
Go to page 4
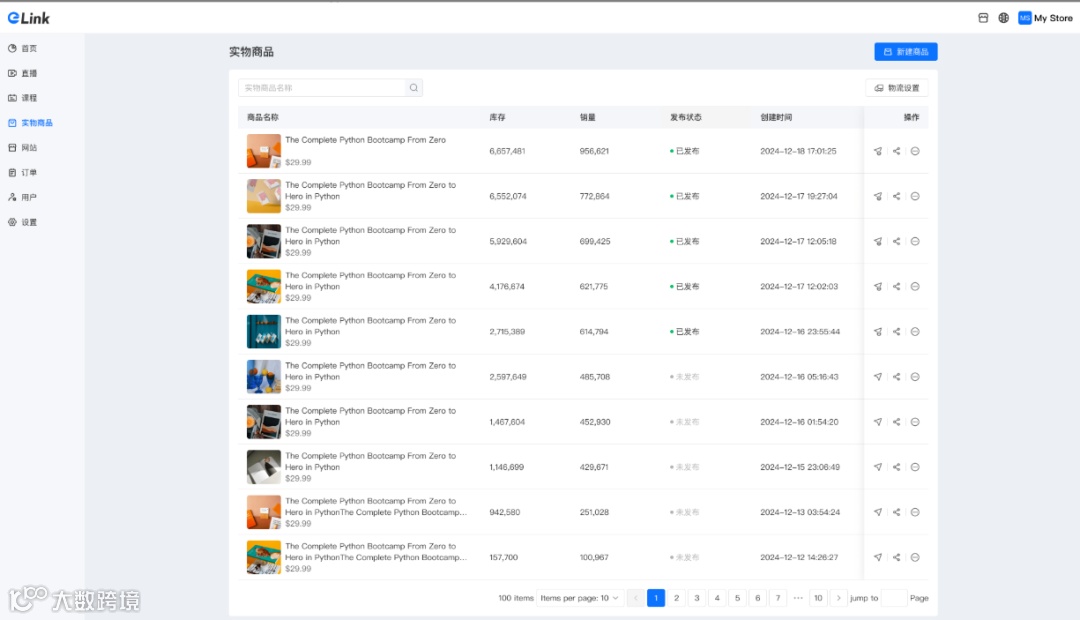[717, 598]
